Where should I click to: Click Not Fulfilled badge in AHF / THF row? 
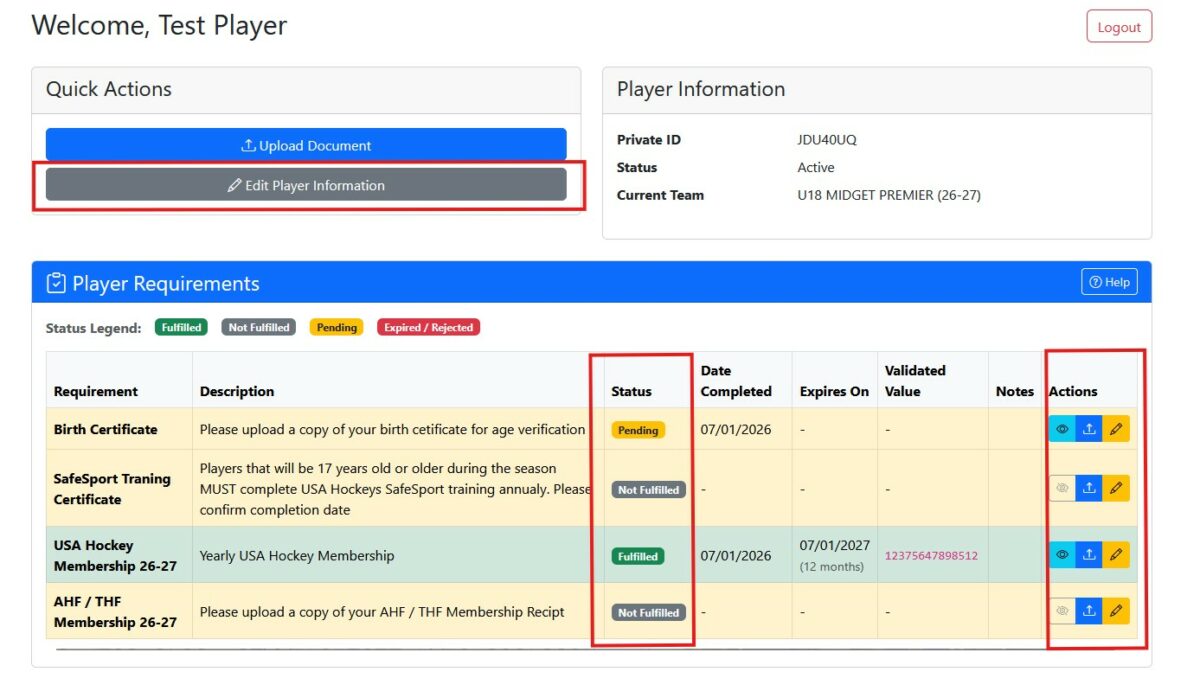(649, 612)
